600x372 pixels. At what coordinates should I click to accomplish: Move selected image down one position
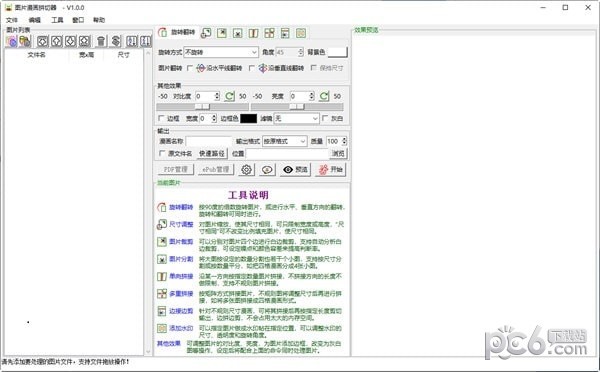(x=70, y=41)
